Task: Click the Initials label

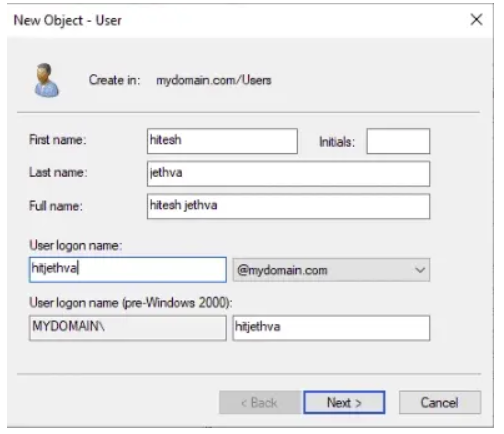Action: tap(337, 142)
